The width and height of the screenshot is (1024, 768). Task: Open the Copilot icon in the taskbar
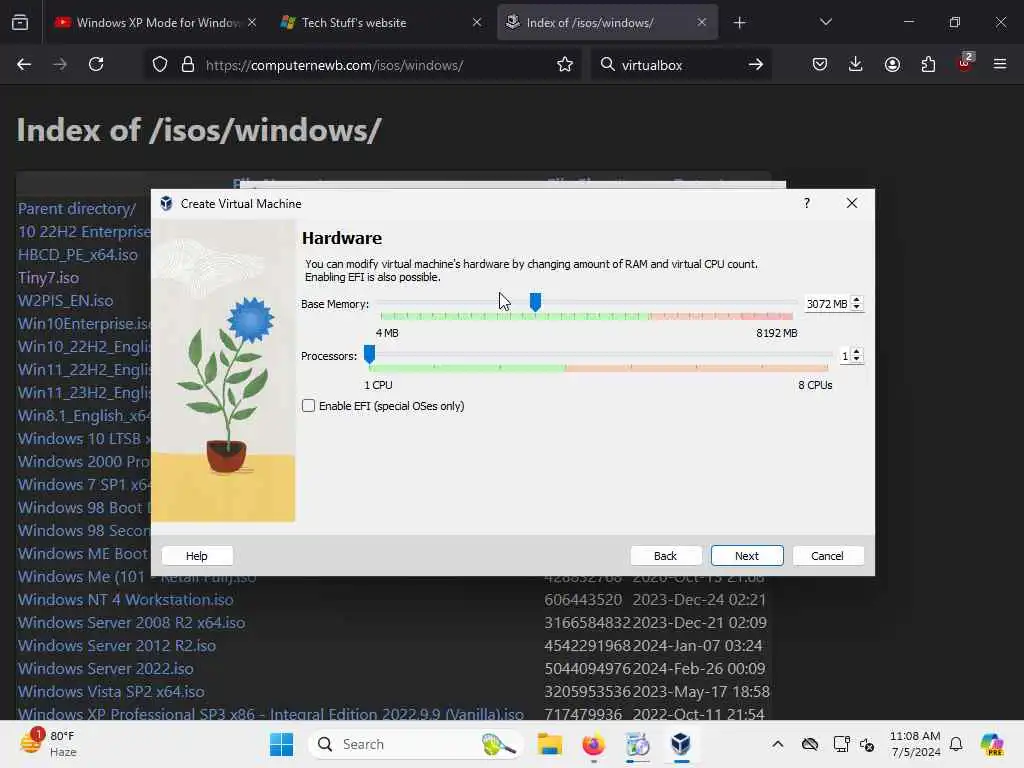(992, 744)
